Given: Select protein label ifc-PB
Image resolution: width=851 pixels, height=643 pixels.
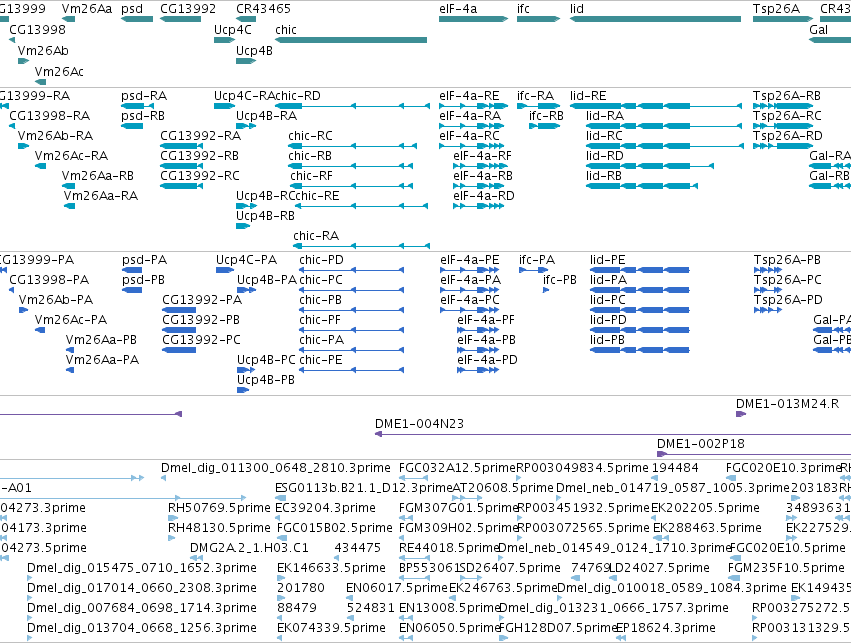Looking at the screenshot, I should coord(560,280).
